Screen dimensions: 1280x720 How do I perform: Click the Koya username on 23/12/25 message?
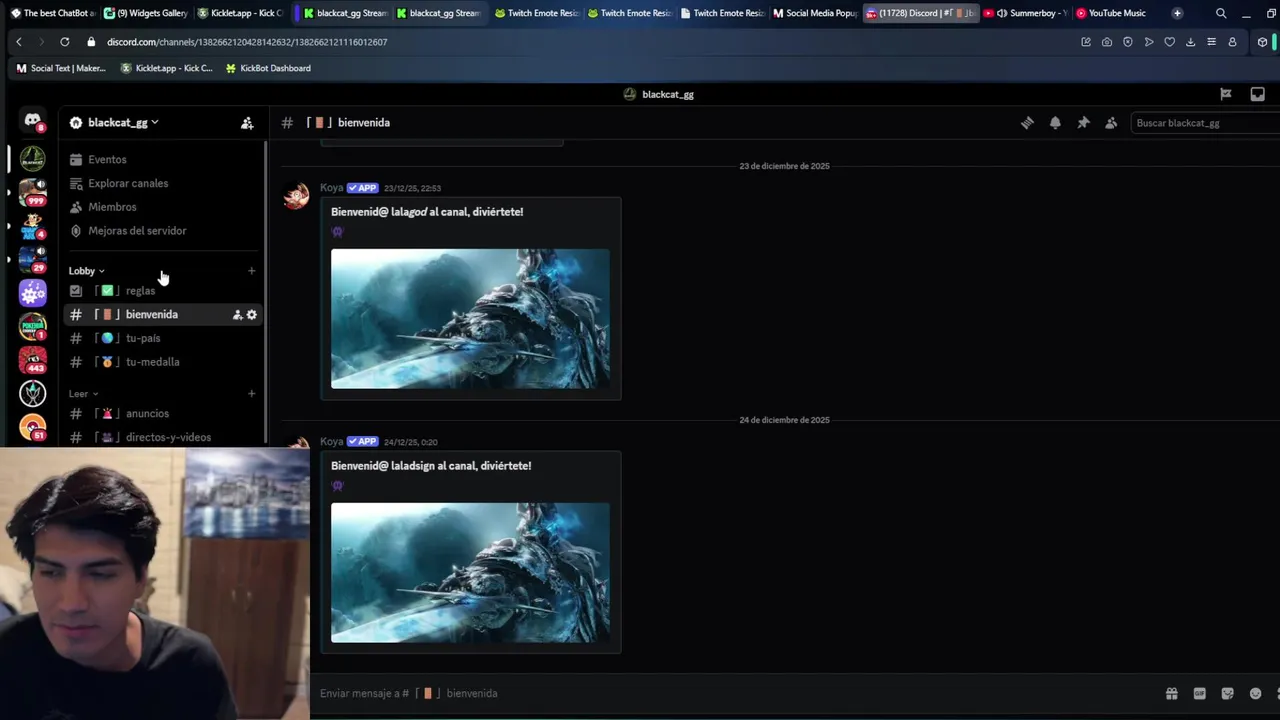click(331, 188)
